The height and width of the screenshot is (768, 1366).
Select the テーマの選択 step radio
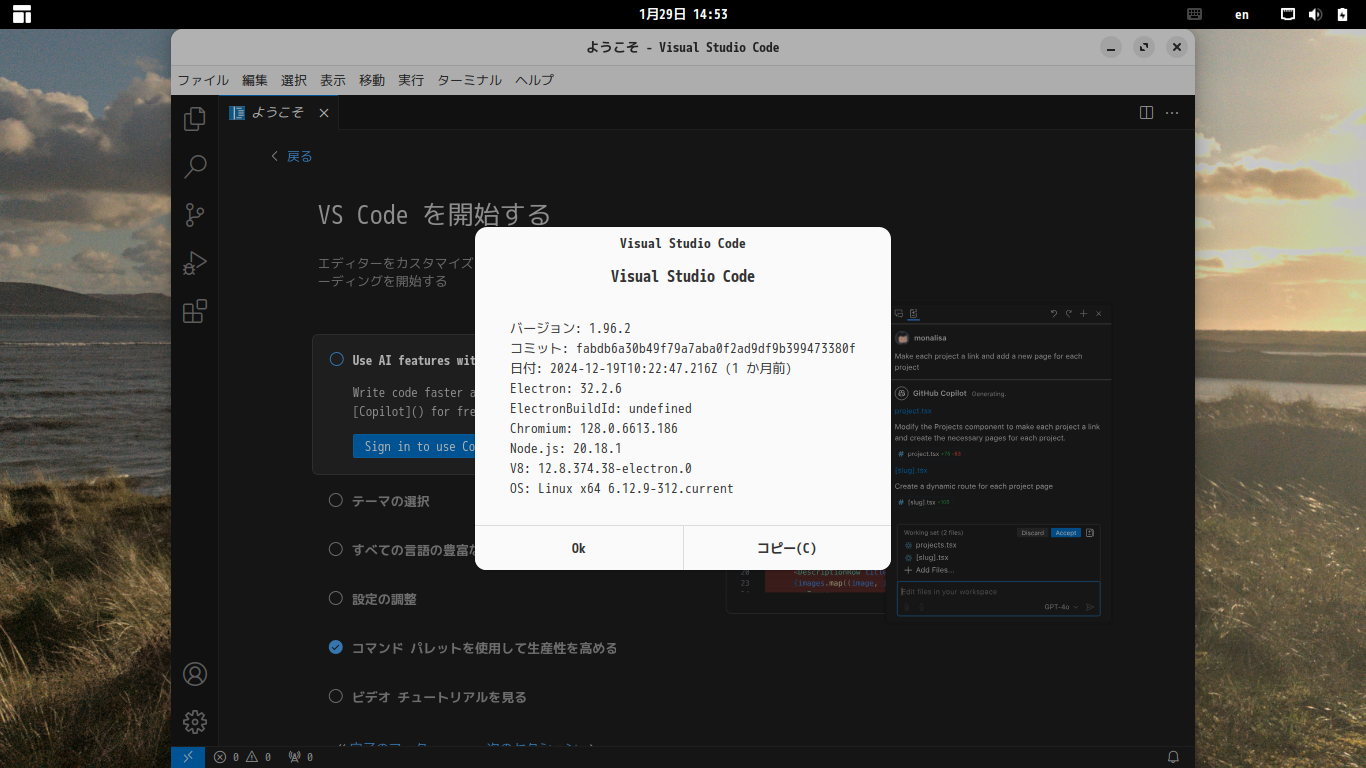(x=336, y=500)
